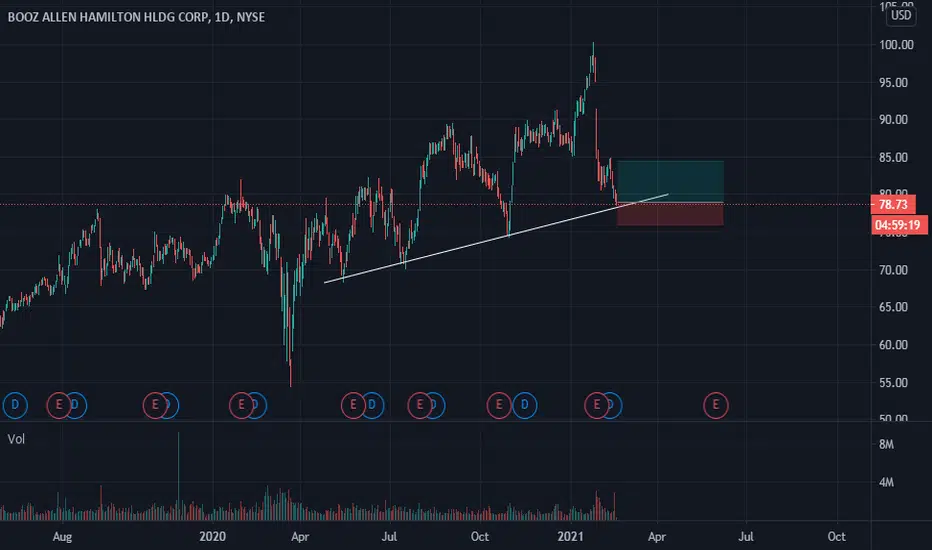This screenshot has width=932, height=550.
Task: Open the dividend marker just before Jul 2020
Action: pos(372,406)
